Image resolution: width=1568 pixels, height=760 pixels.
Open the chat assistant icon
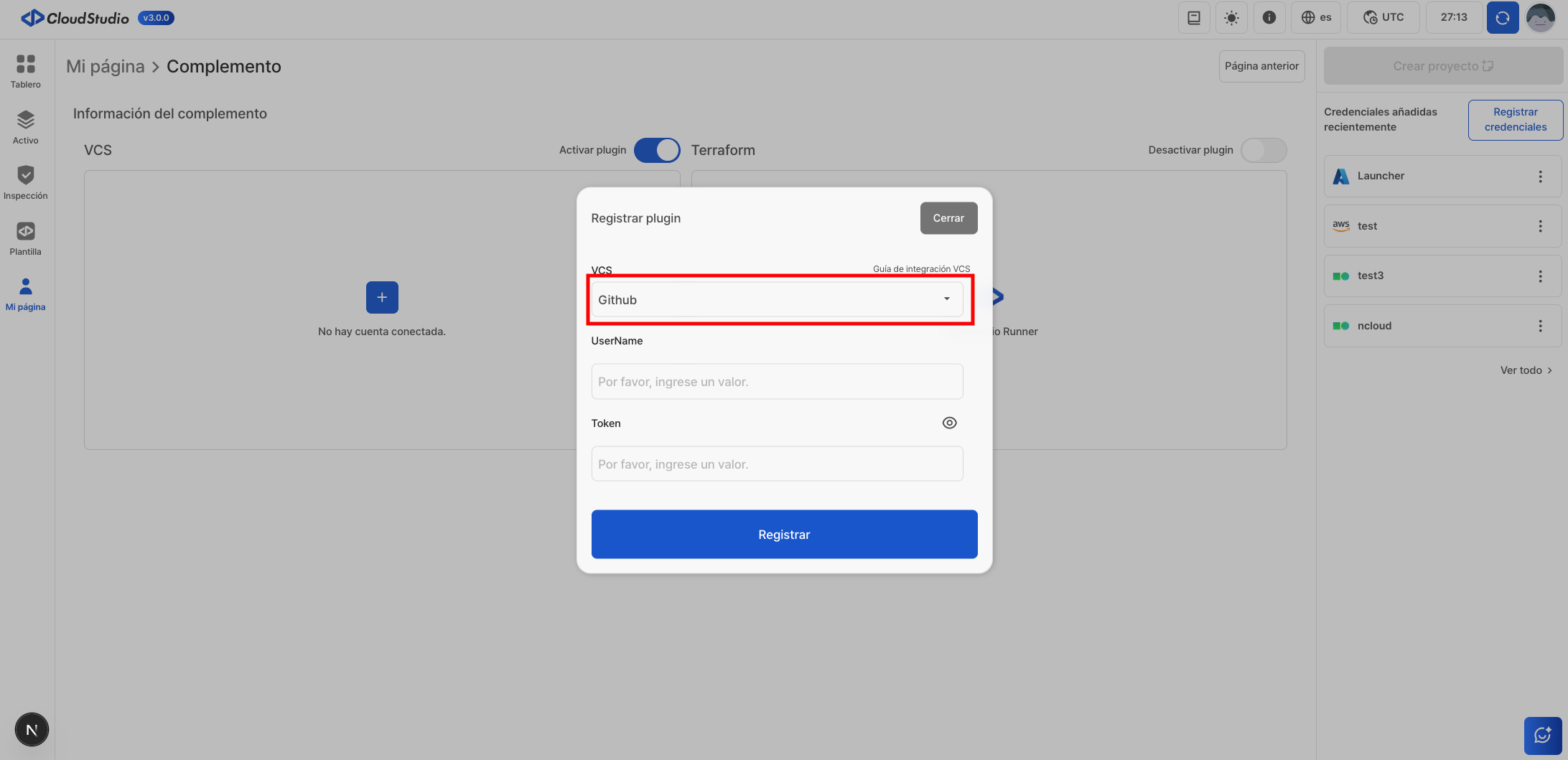tap(1542, 735)
